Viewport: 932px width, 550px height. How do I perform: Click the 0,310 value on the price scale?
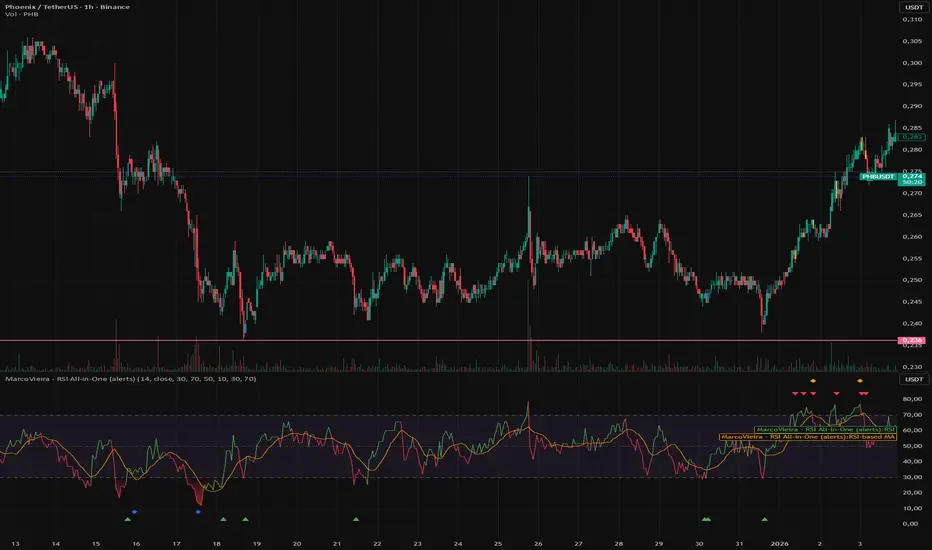point(912,41)
